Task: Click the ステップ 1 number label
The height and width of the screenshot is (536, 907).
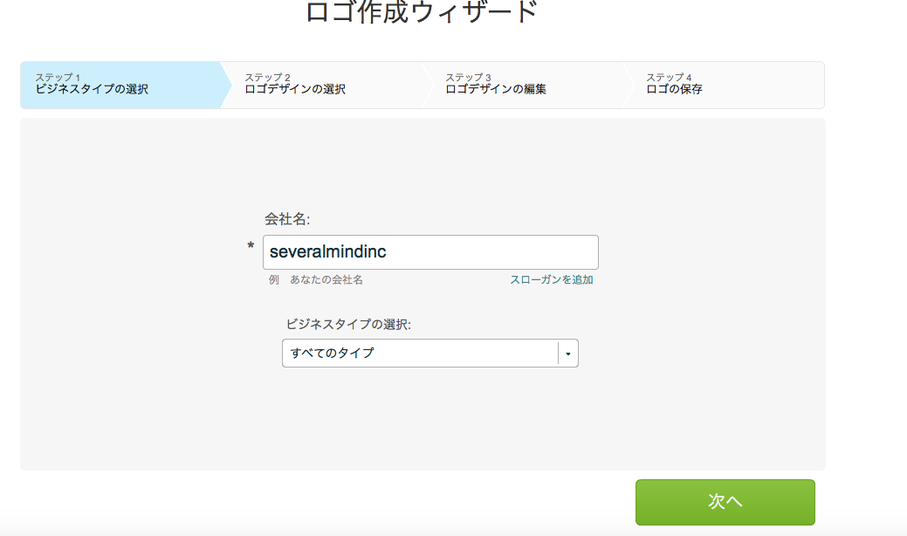Action: [57, 77]
